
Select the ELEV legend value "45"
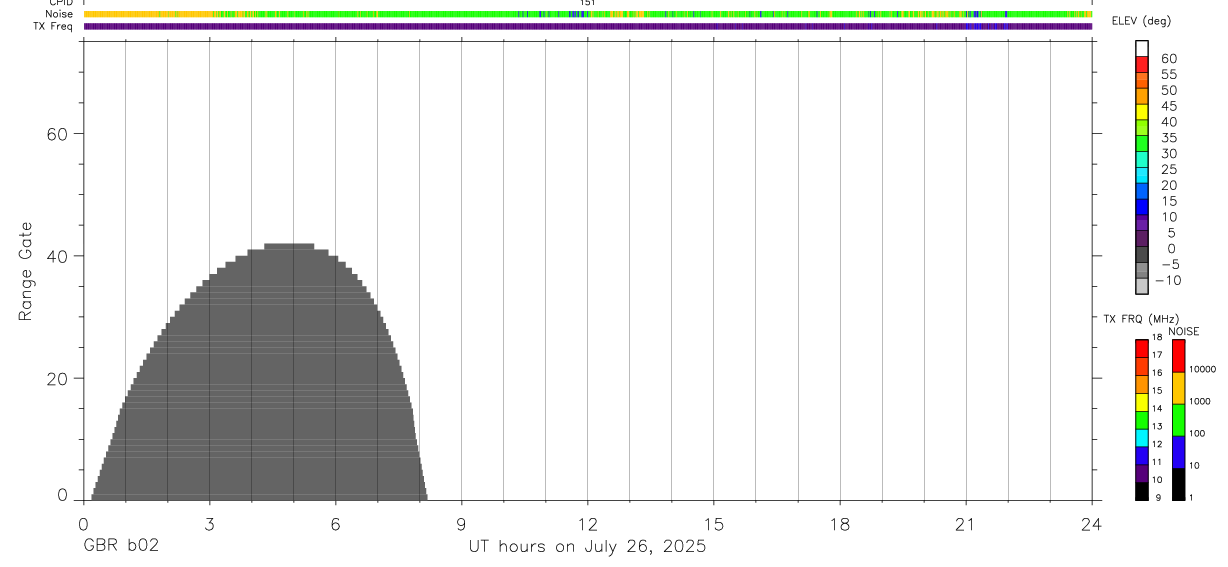tap(1168, 106)
